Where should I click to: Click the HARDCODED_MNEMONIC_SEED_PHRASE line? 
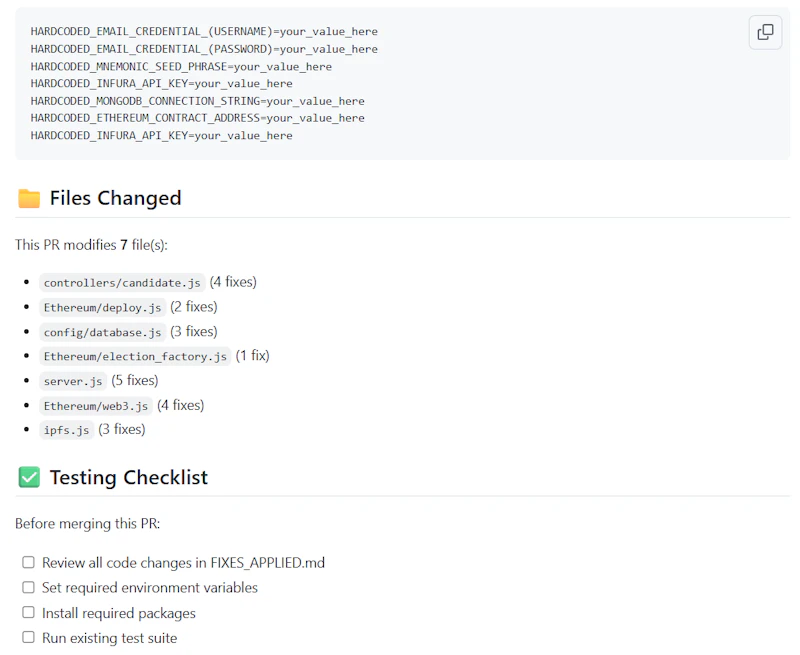coord(181,66)
